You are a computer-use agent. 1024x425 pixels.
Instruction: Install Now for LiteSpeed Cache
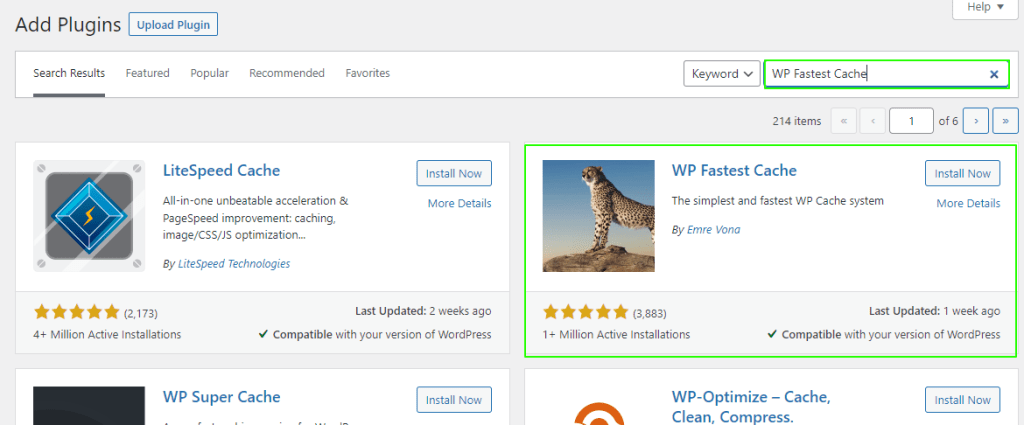pos(454,173)
